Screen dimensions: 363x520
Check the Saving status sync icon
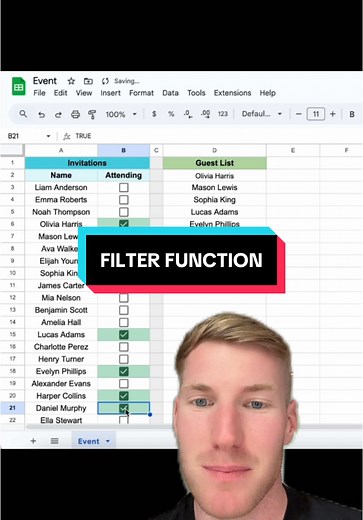pos(105,81)
